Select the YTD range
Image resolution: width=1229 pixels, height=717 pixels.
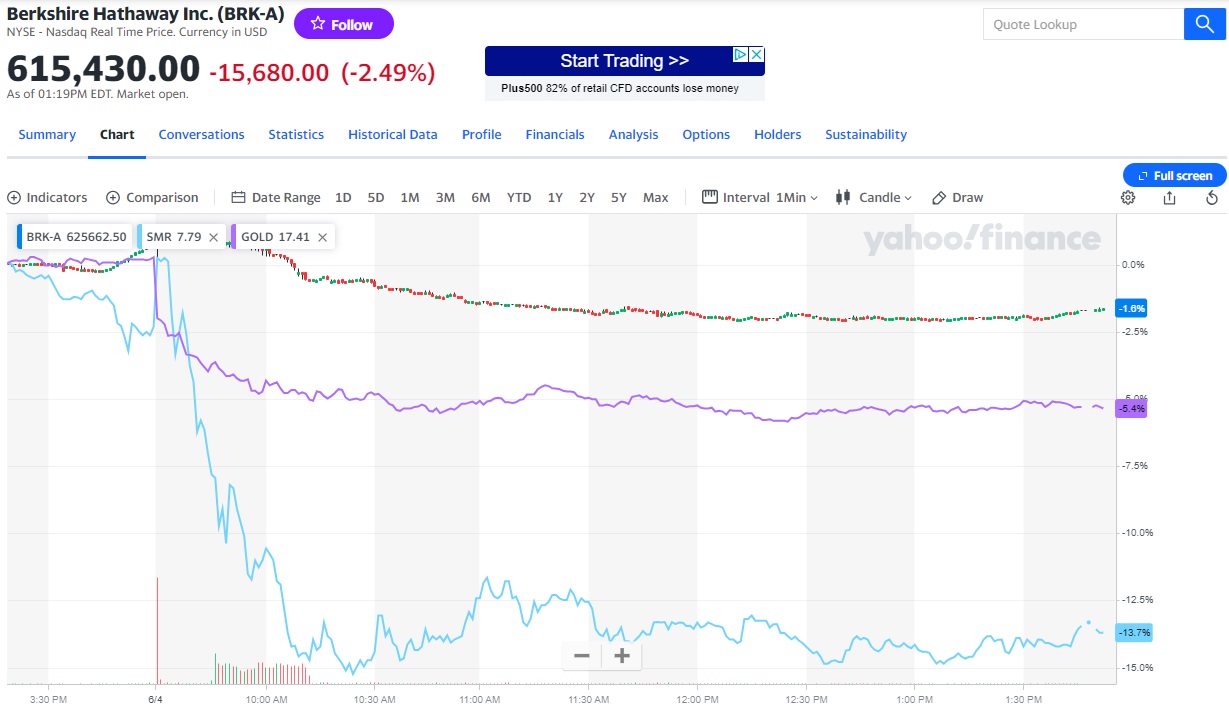tap(519, 197)
